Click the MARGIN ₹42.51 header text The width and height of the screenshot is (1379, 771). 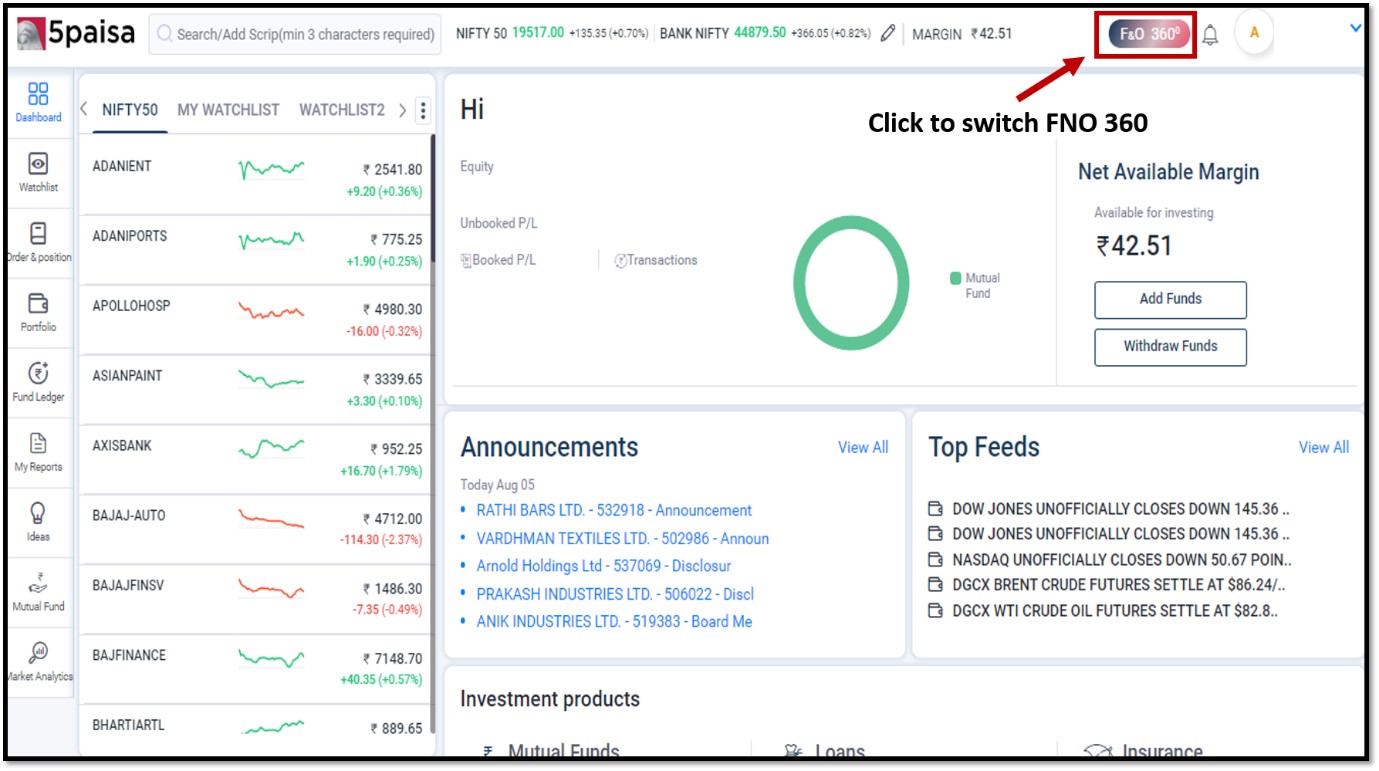click(x=962, y=34)
